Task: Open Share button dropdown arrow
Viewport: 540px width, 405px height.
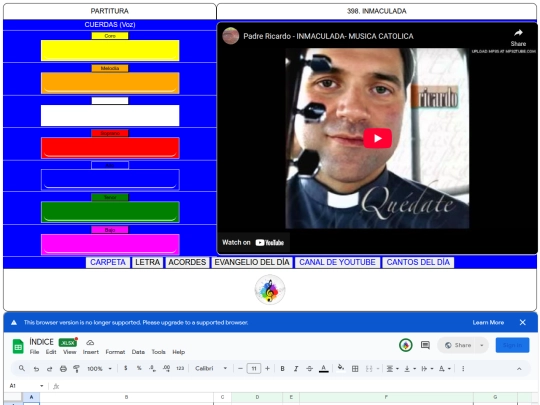Action: point(482,345)
